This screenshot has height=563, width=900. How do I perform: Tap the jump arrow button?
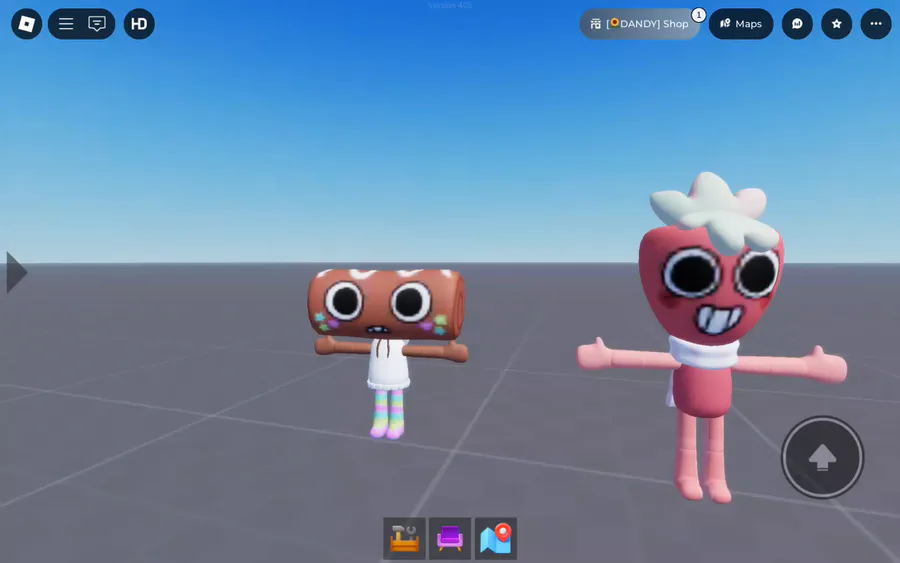pos(823,457)
